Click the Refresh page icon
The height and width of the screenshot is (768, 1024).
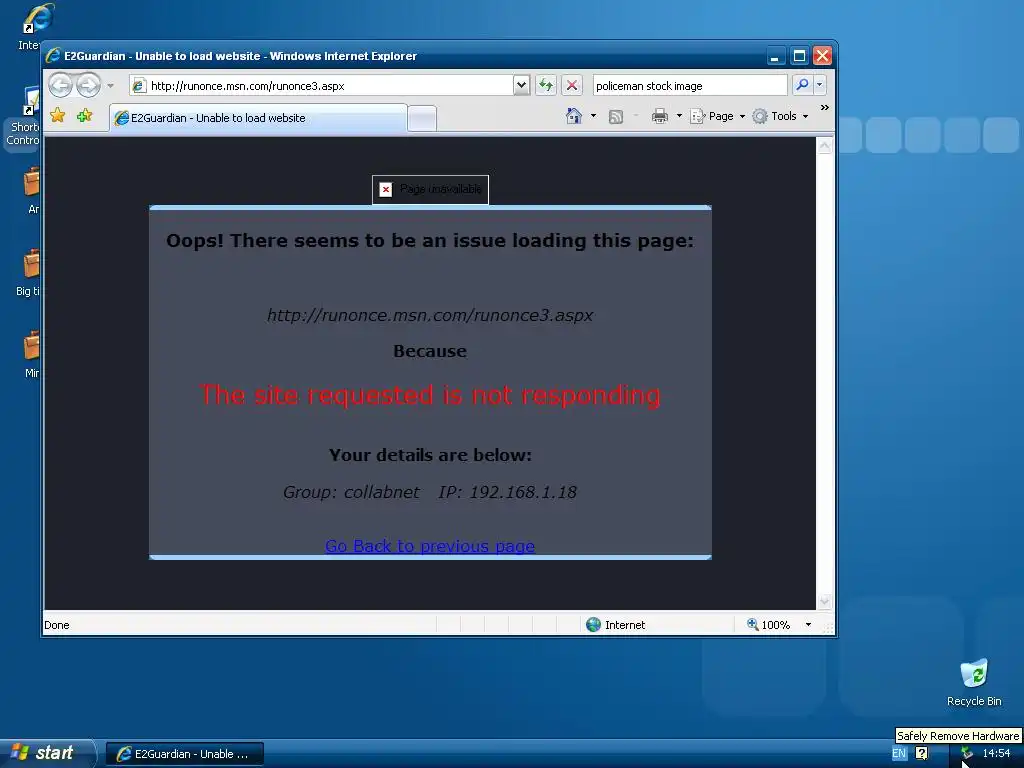[546, 85]
